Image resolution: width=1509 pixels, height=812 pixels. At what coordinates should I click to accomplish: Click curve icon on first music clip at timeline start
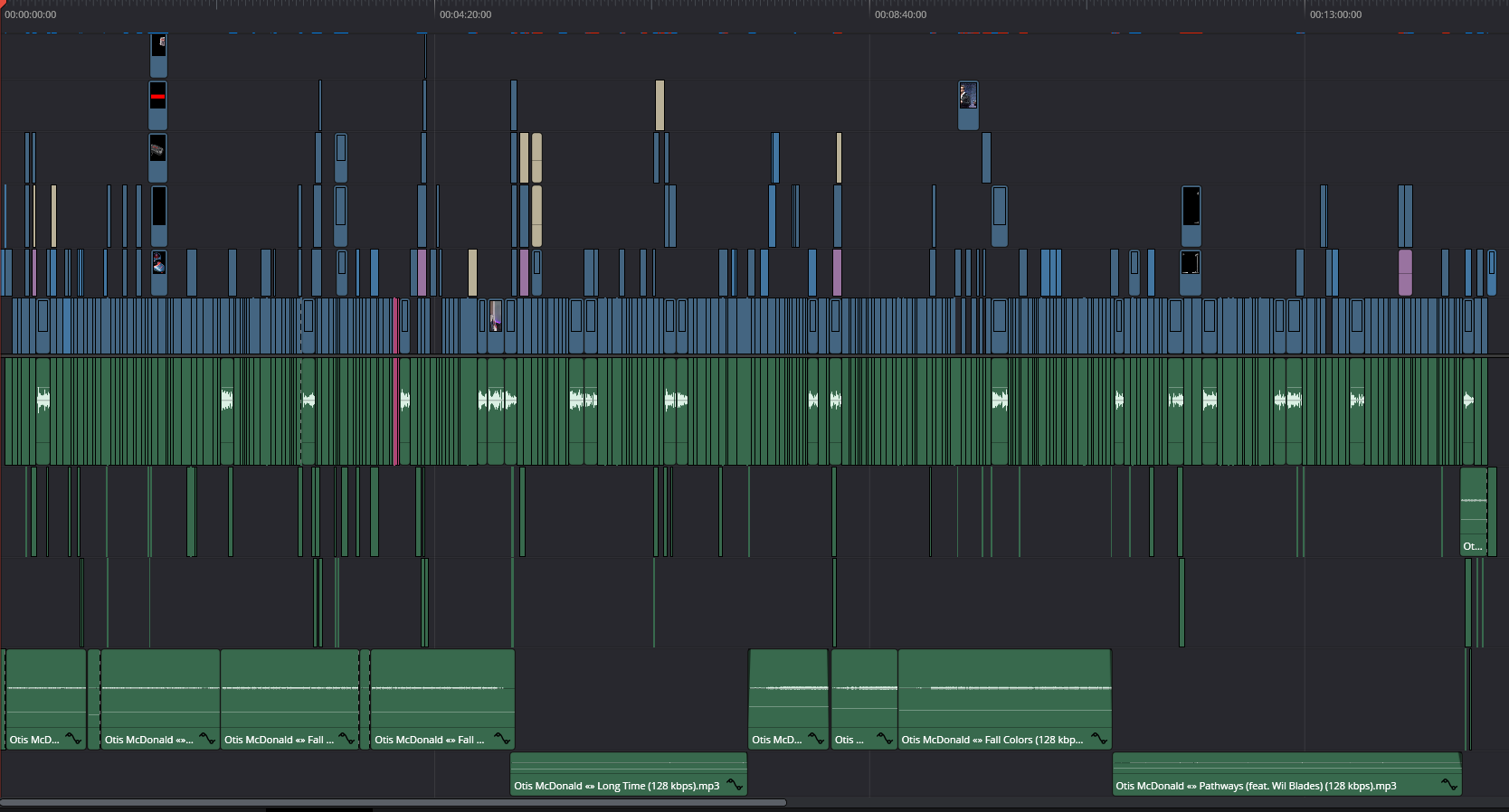73,739
